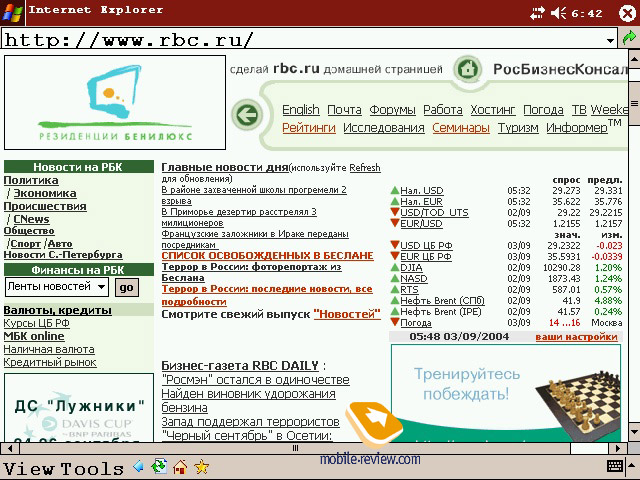Screen dimensions: 640x480
Task: Open the МБК online link
Action: [34, 336]
